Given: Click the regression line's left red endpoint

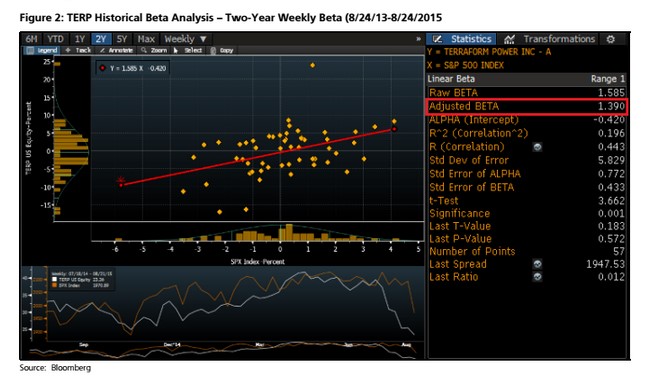Looking at the screenshot, I should coord(121,185).
